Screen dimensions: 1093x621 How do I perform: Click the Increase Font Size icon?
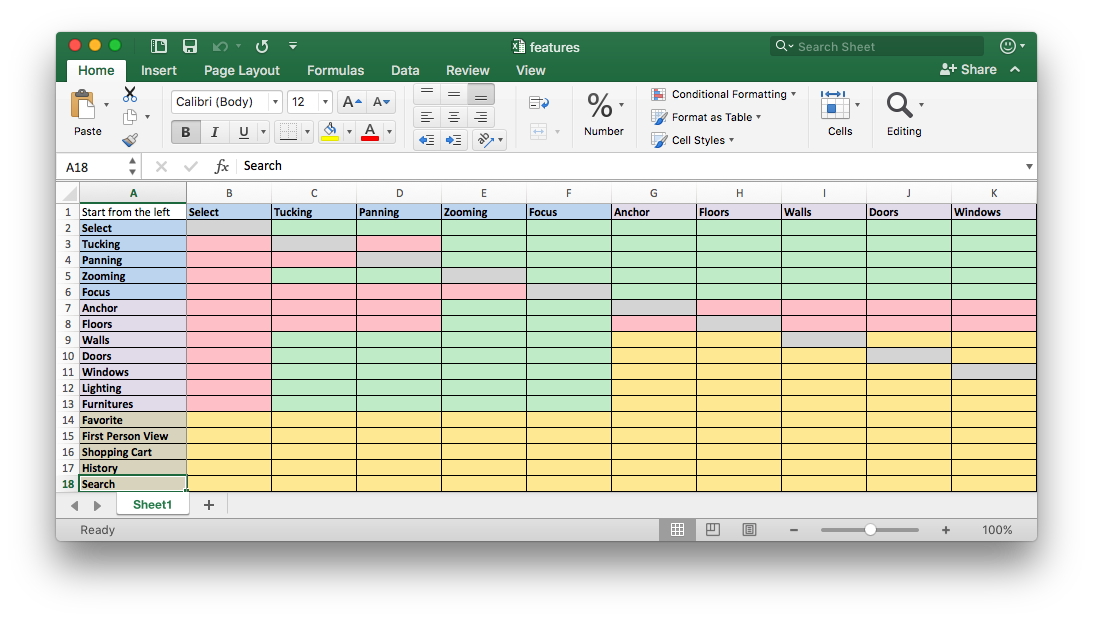pyautogui.click(x=351, y=102)
